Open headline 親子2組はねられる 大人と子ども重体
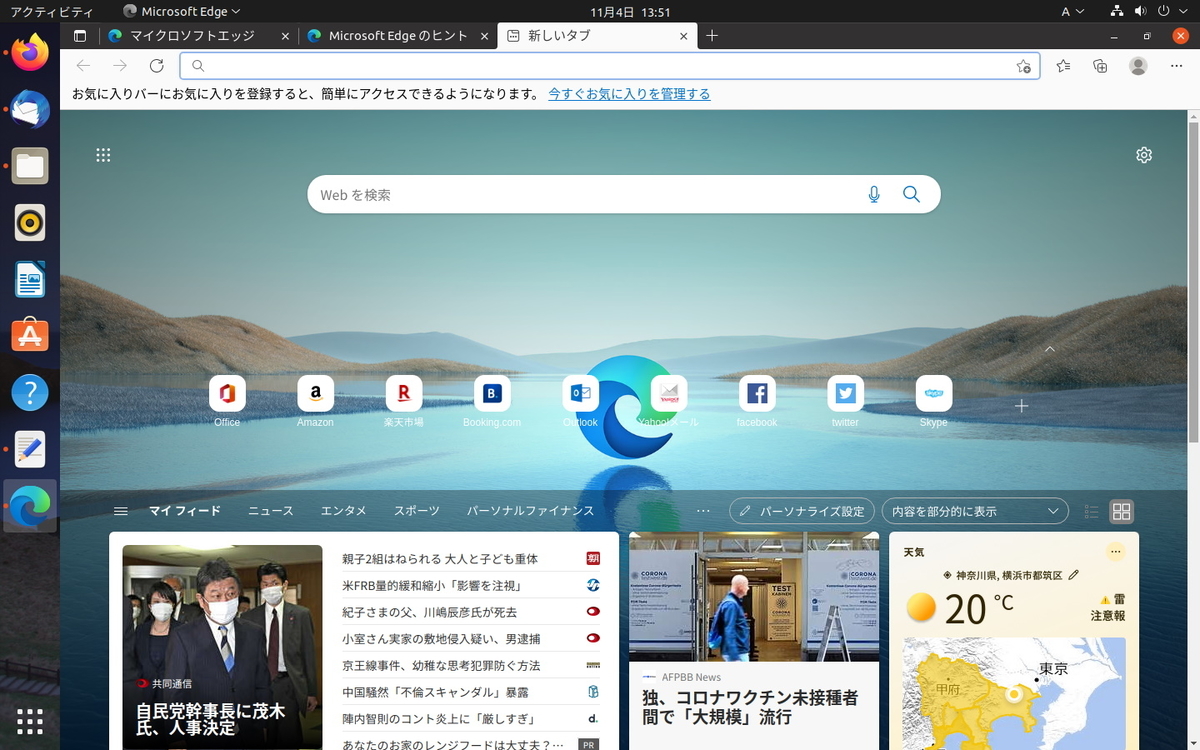This screenshot has height=750, width=1200. 440,559
